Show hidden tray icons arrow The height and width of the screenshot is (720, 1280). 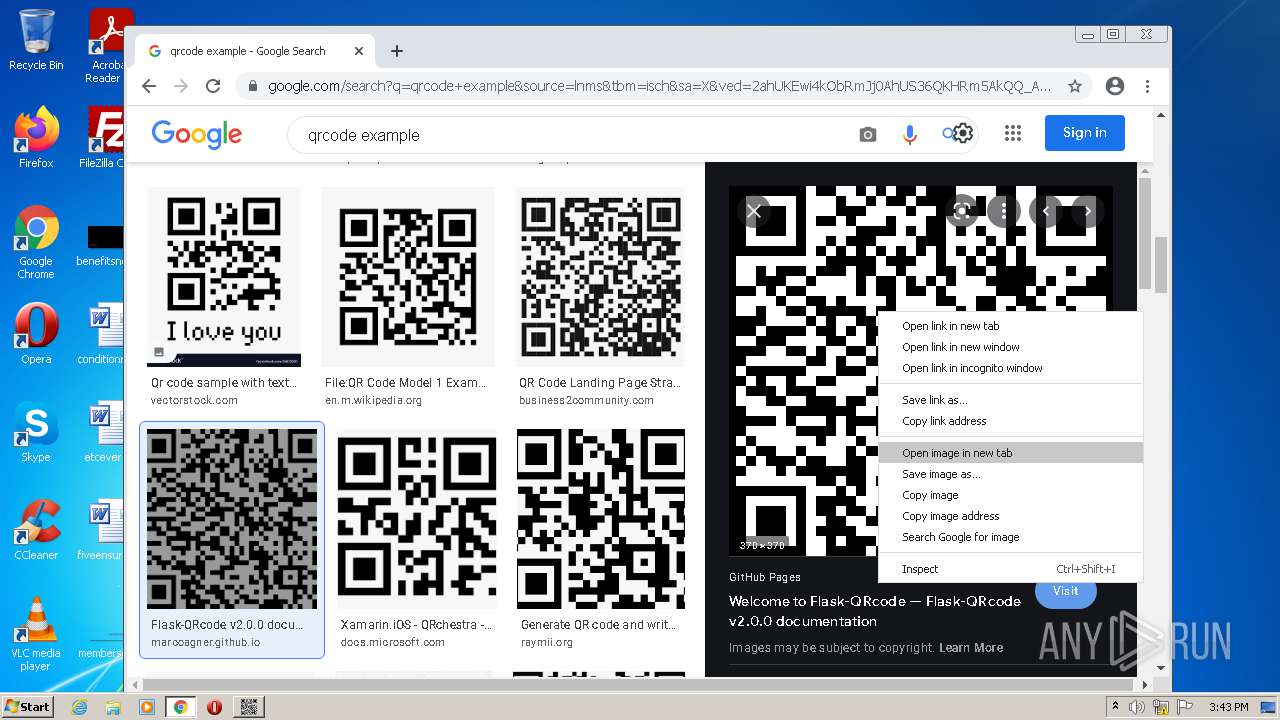click(x=1116, y=706)
